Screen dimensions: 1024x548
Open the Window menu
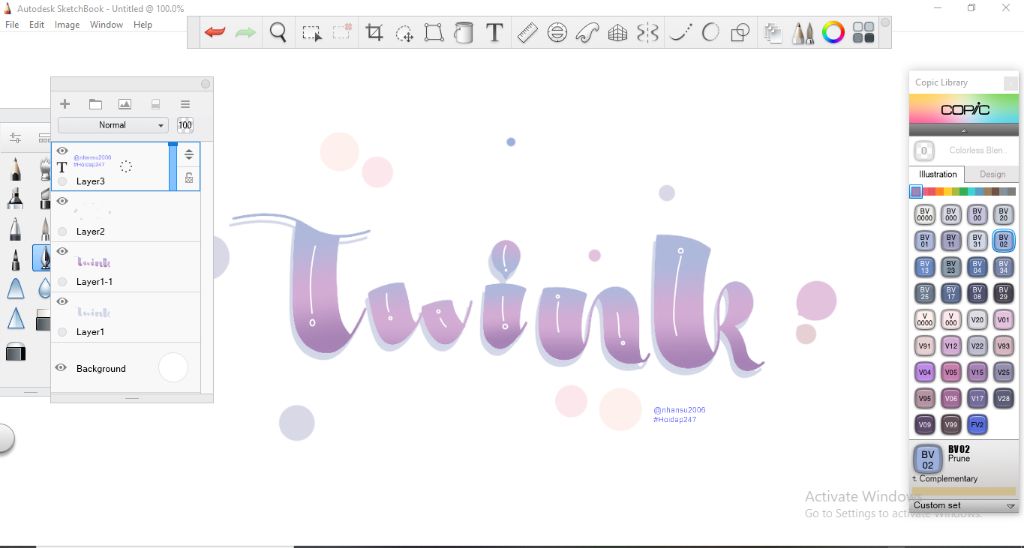tap(106, 25)
